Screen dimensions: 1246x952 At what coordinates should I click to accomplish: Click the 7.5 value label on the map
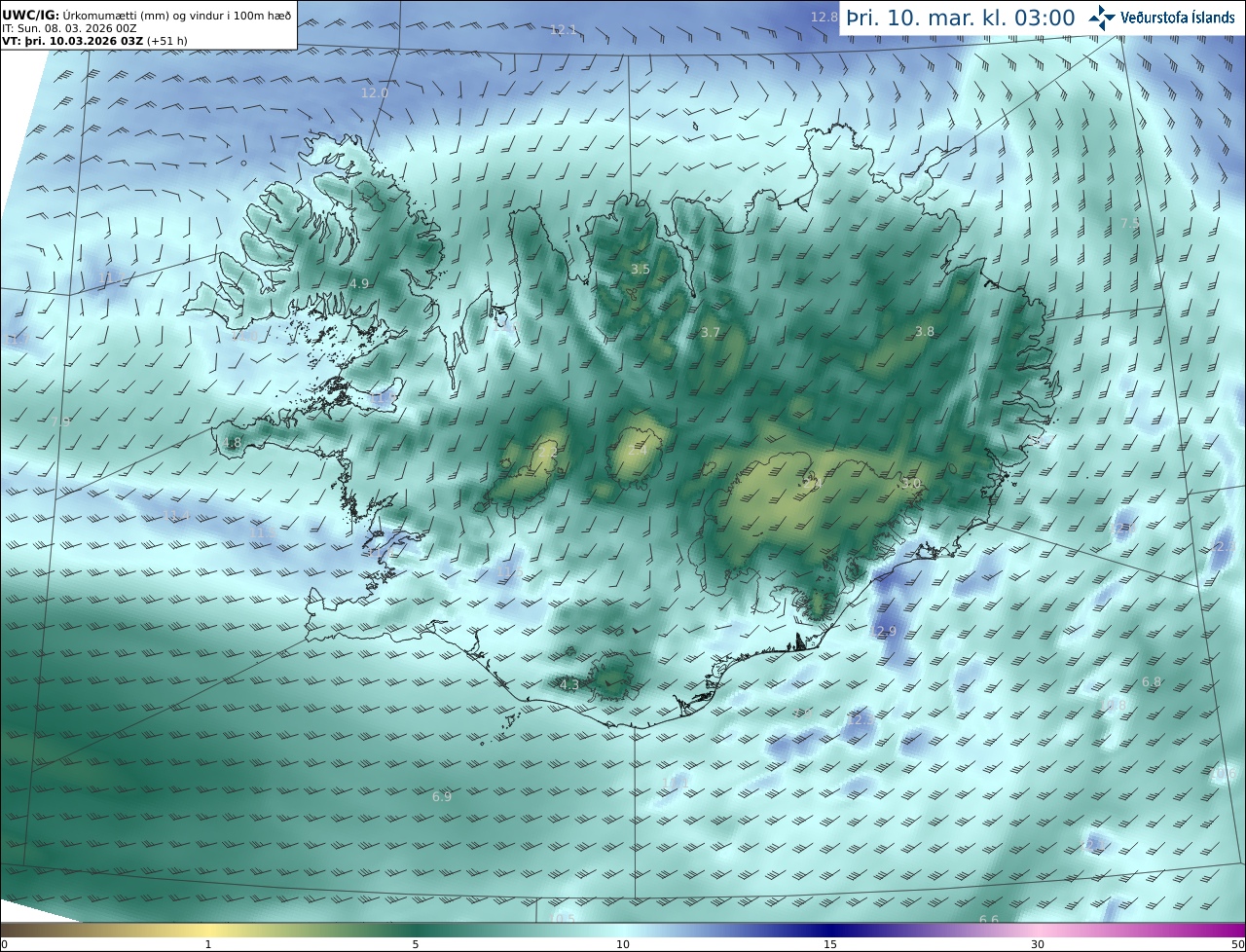(x=1130, y=223)
